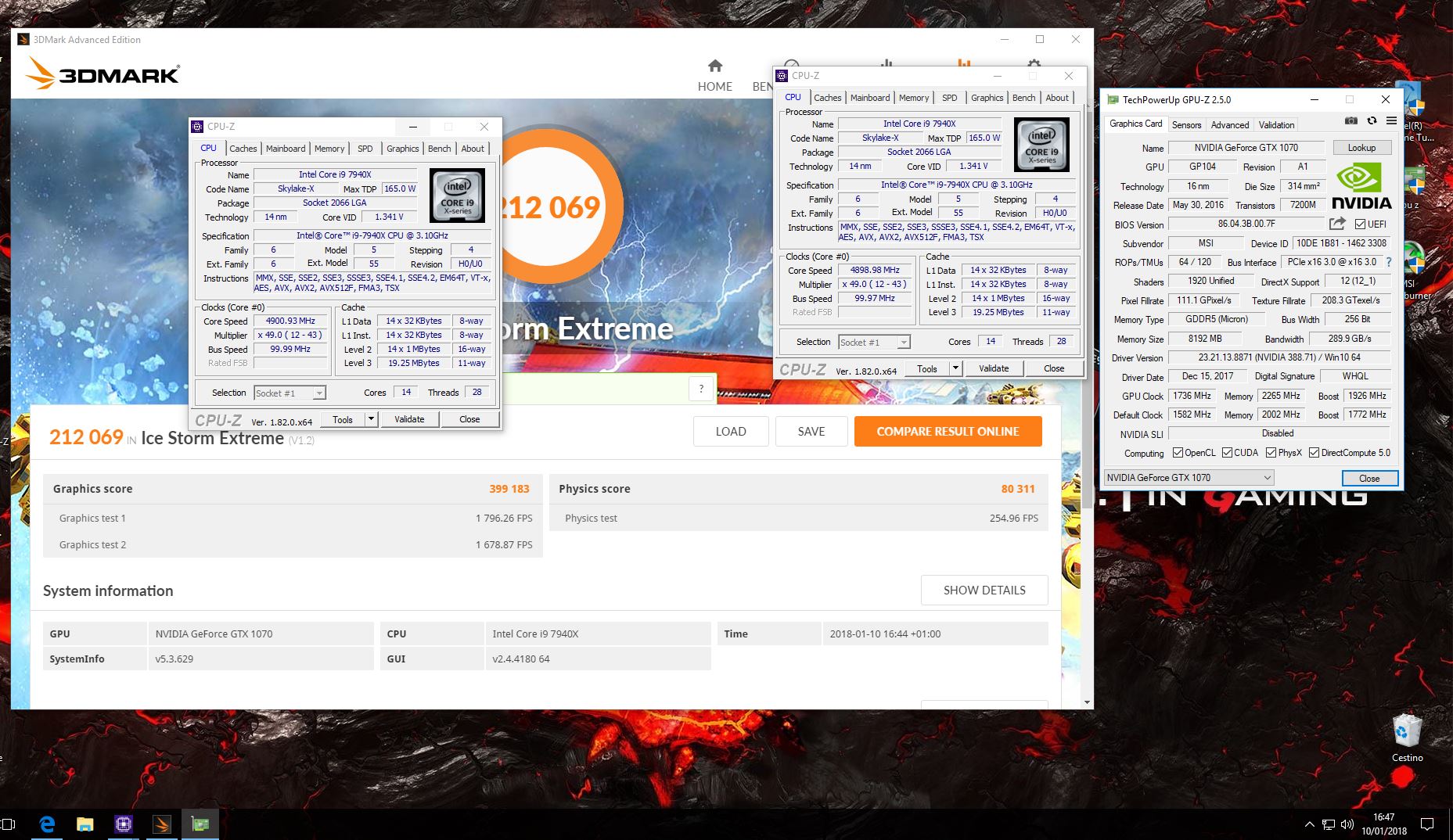Open the Socket #1 dropdown in the left CPU-Z

click(x=290, y=393)
